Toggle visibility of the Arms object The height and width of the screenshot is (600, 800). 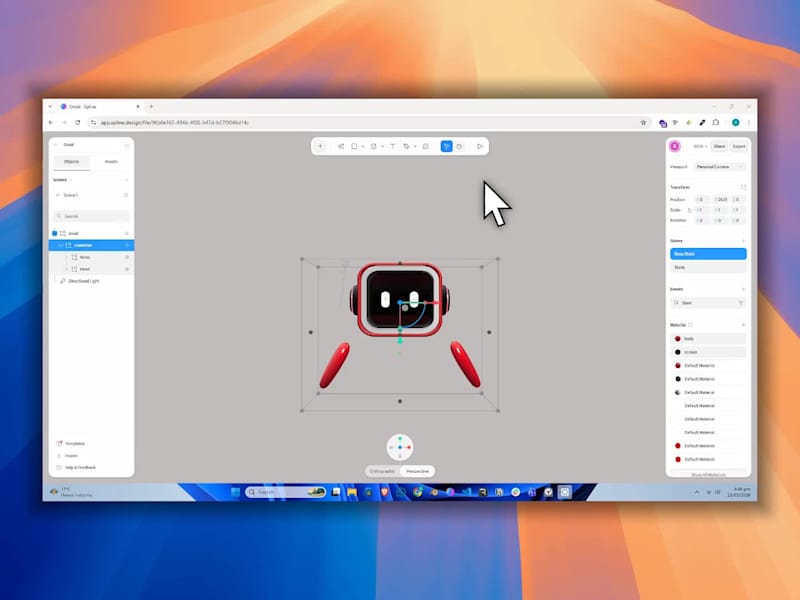(x=126, y=257)
